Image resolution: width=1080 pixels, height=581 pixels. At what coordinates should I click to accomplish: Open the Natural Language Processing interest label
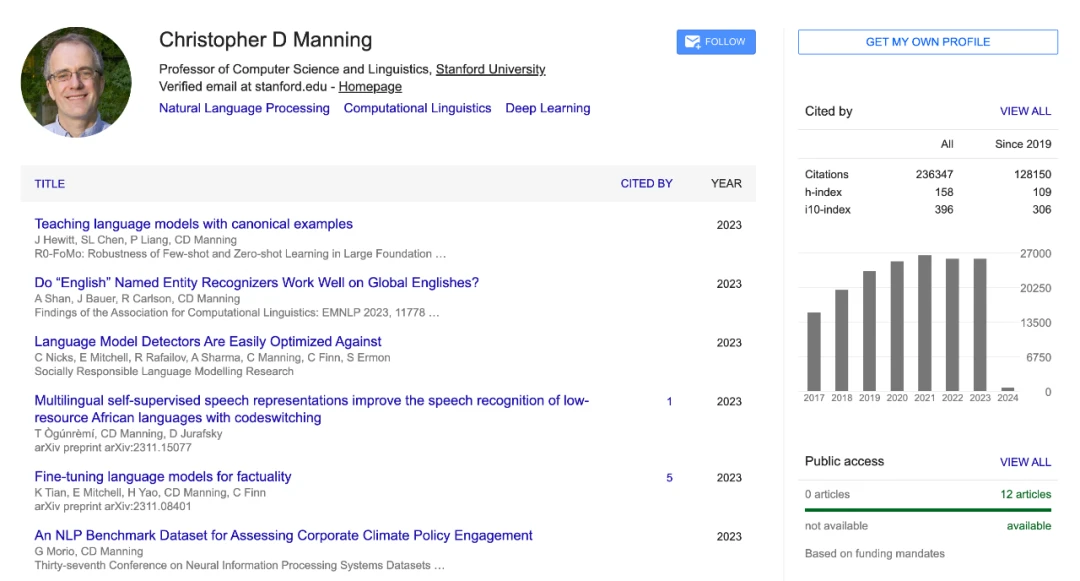244,108
